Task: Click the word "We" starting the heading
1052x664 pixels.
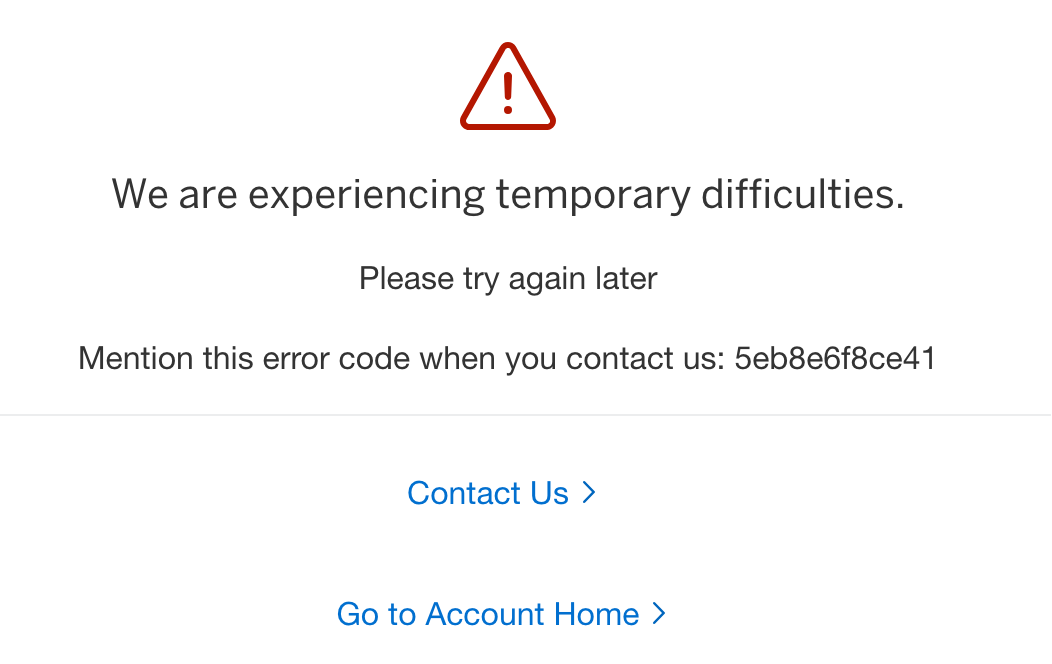Action: [139, 193]
